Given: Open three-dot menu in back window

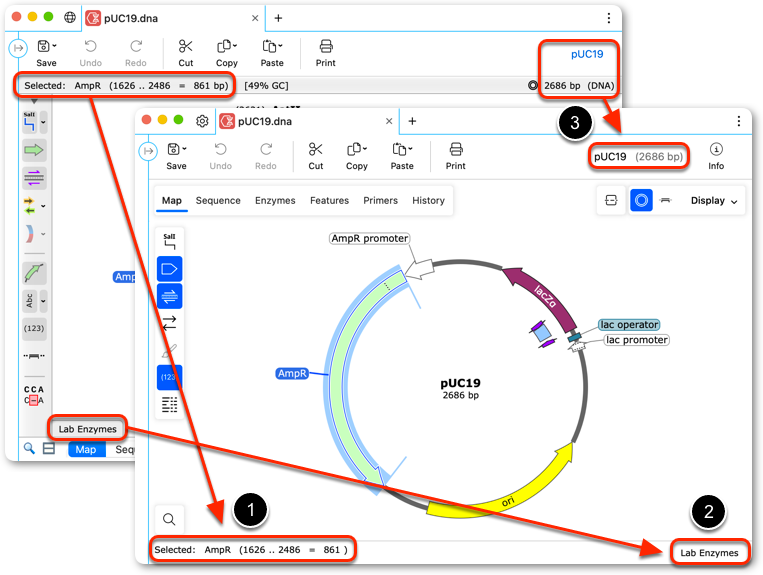Looking at the screenshot, I should coord(609,18).
